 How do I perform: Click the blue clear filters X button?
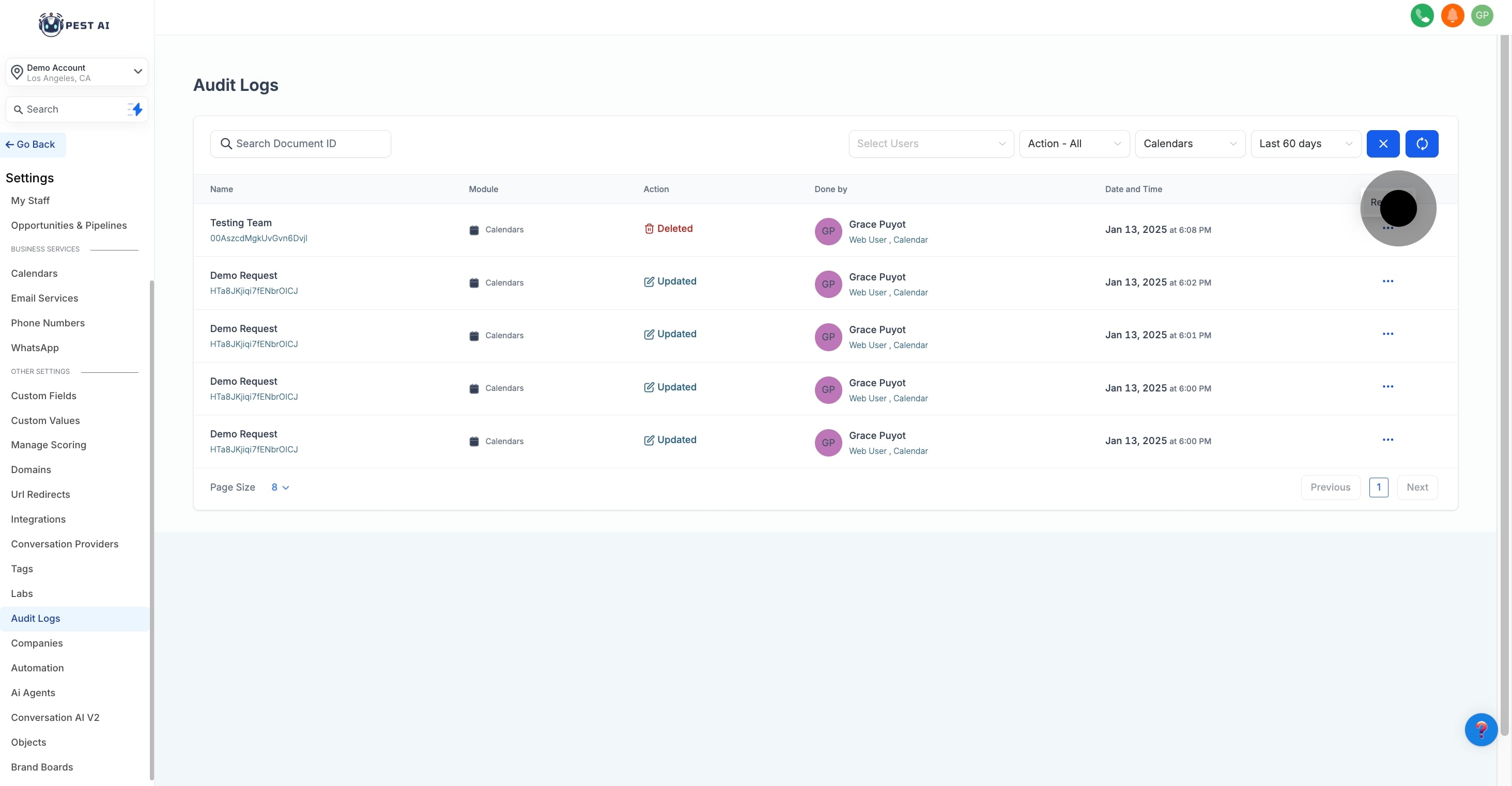point(1383,144)
